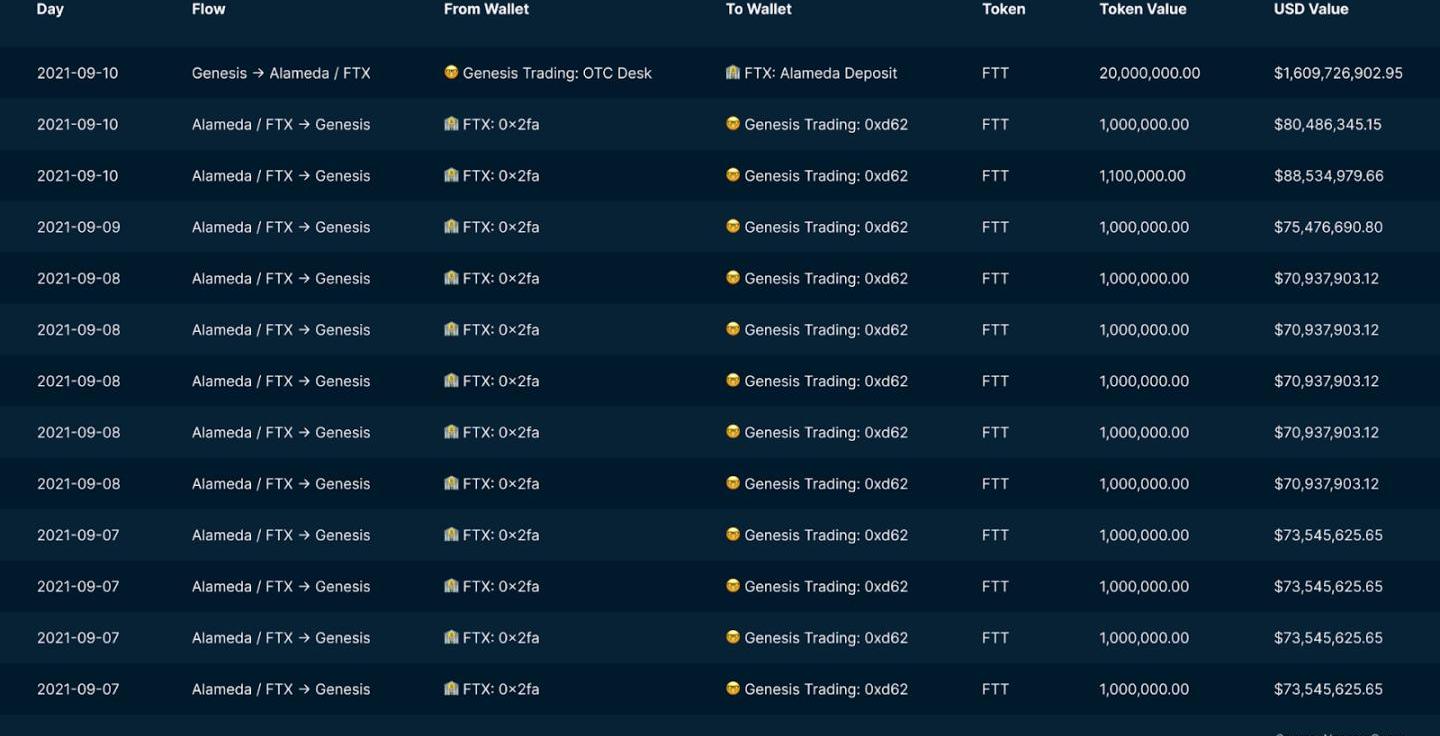This screenshot has height=736, width=1440.
Task: Click FTX icon in the 2021-09-09 row
Action: 451,226
